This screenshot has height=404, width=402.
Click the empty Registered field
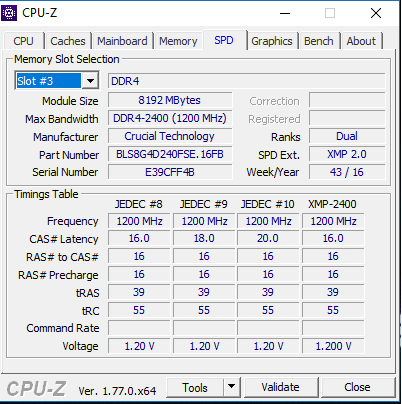point(347,118)
